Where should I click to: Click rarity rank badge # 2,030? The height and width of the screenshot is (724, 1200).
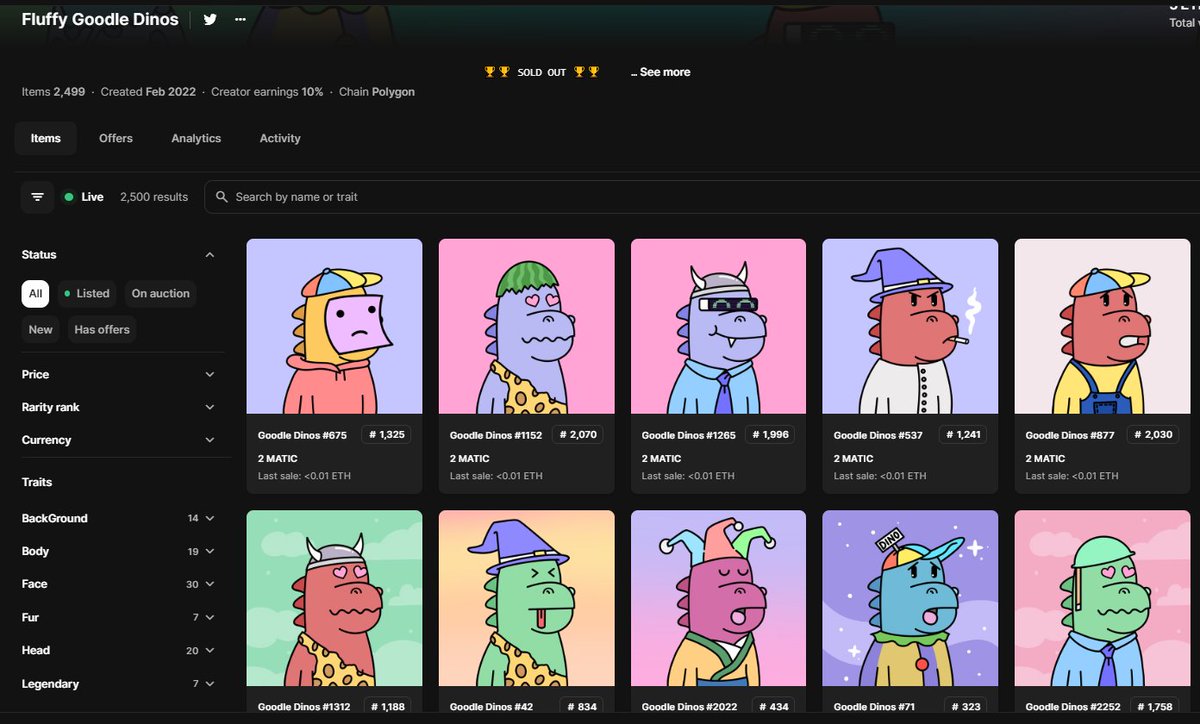click(1153, 435)
